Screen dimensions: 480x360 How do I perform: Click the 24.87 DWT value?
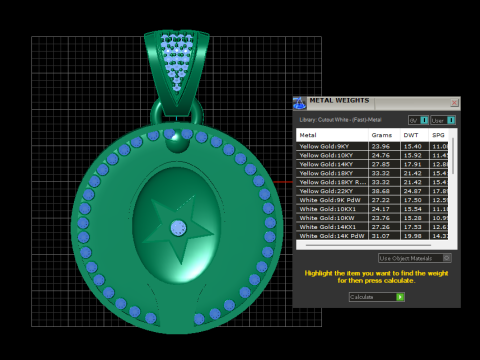[413, 191]
